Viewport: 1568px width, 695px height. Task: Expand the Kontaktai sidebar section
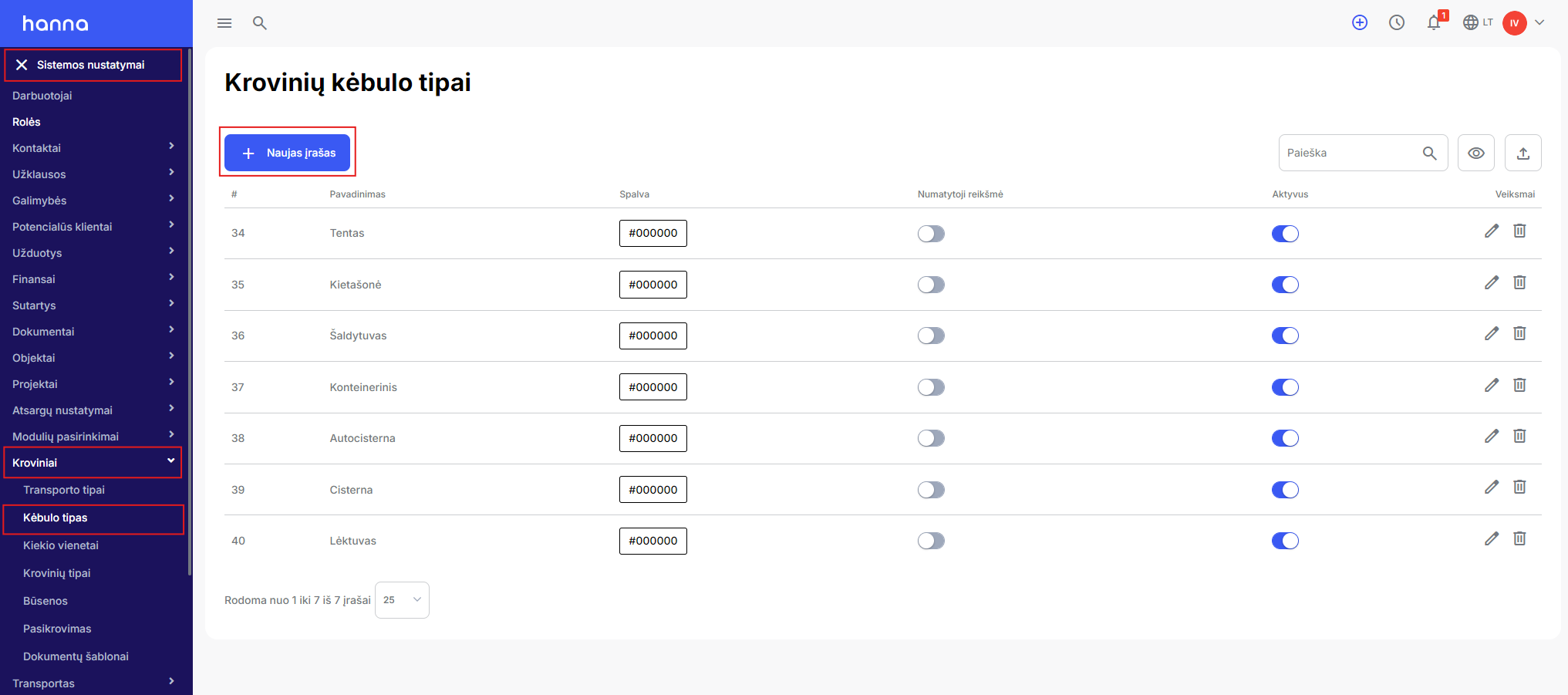[x=93, y=148]
